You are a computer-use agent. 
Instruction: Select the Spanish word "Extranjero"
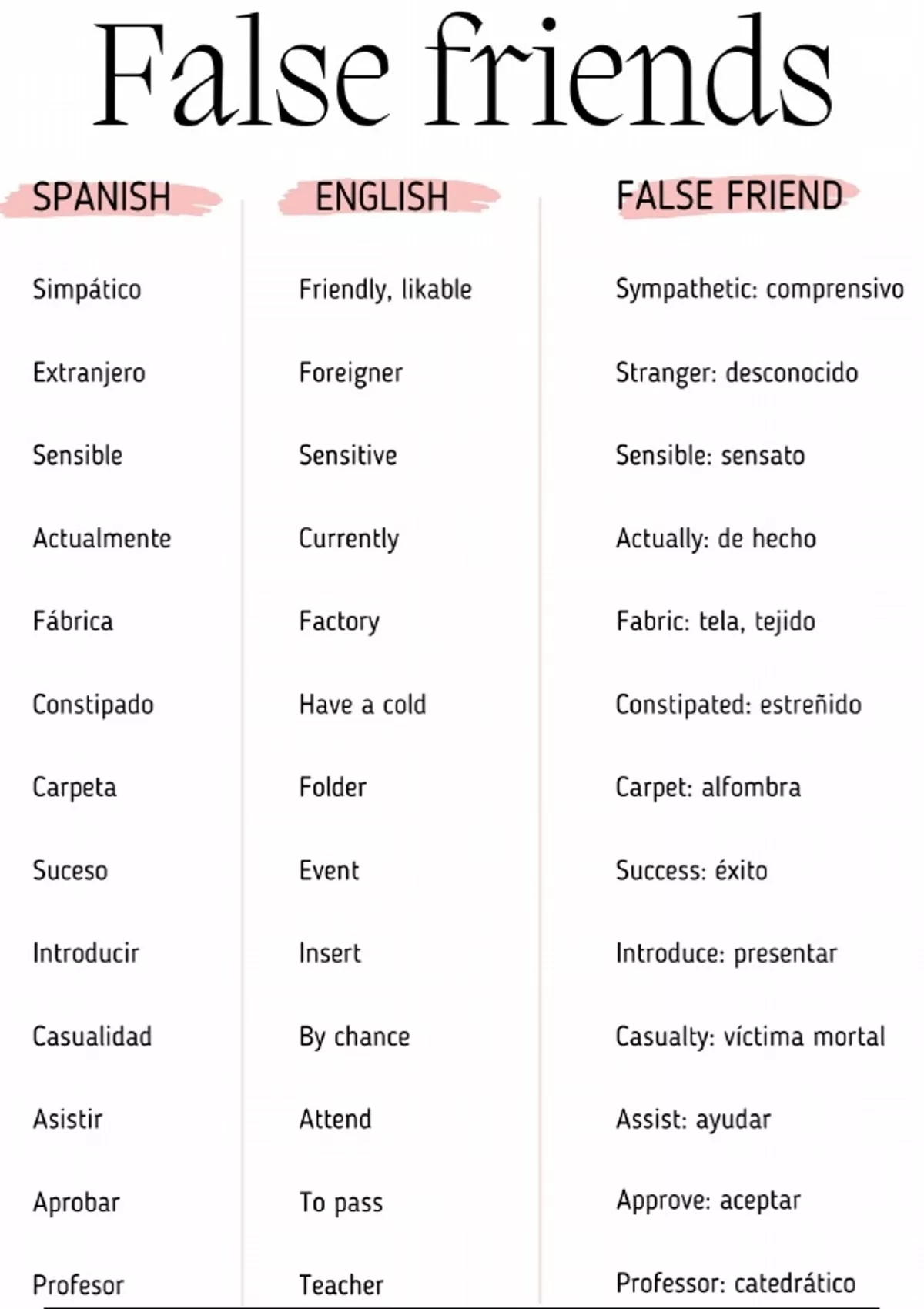pos(89,373)
